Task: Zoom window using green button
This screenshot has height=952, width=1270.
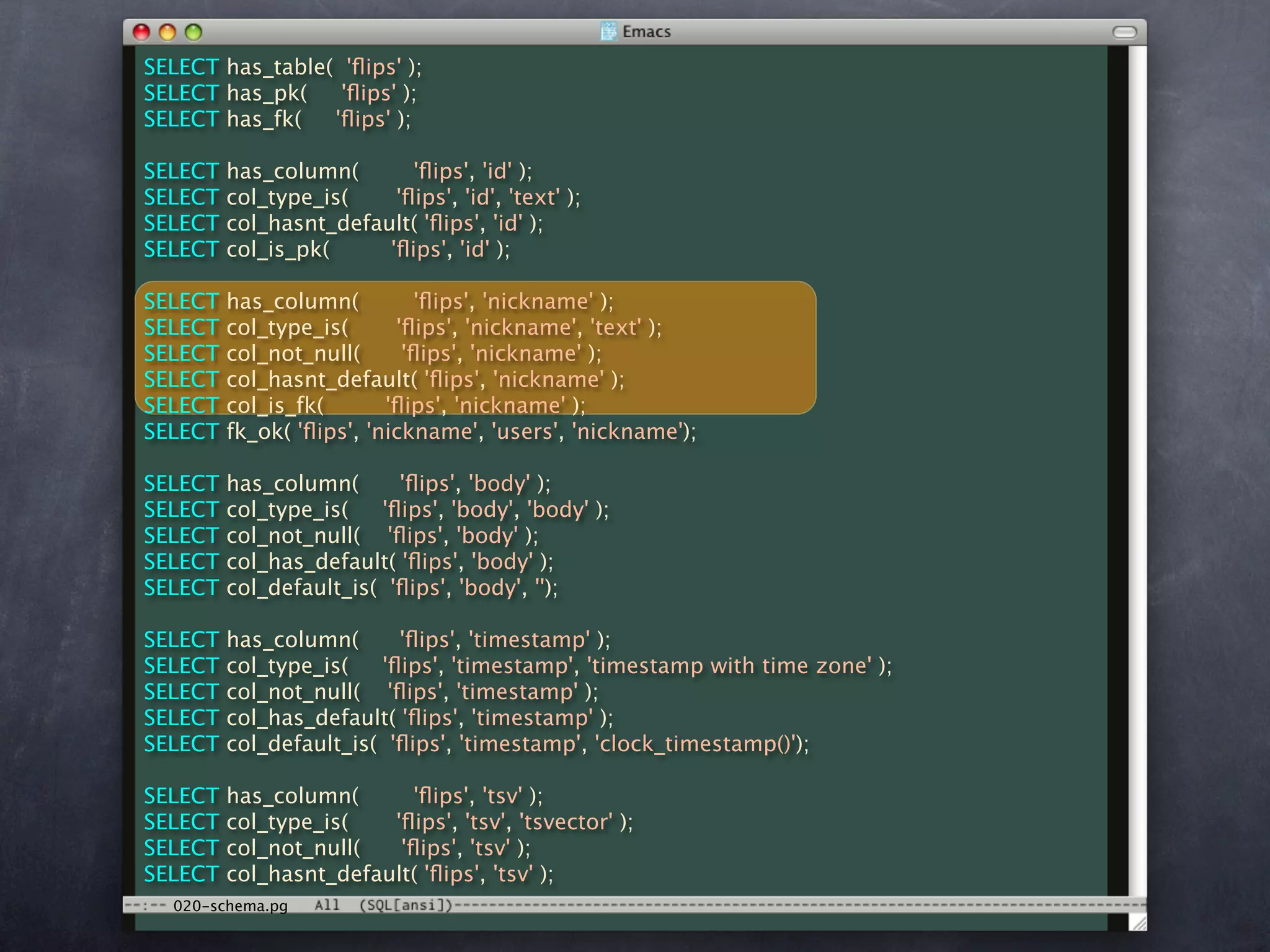Action: coord(193,32)
